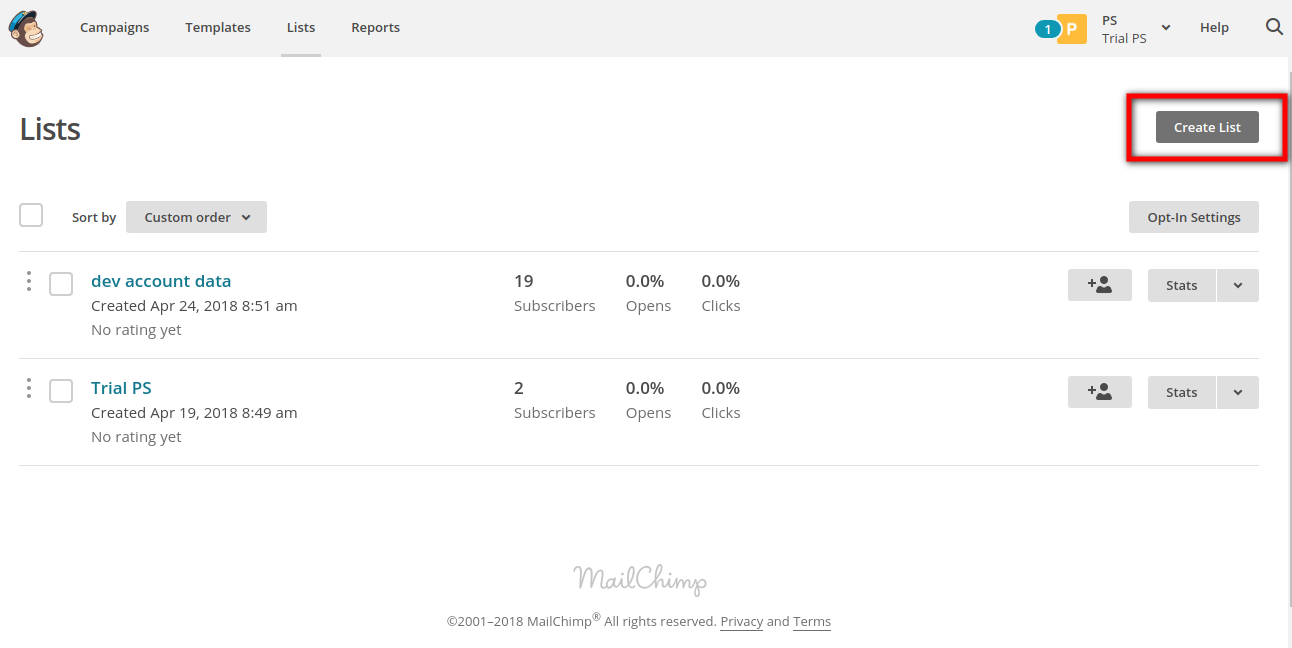Expand dropdown arrow next to dev account Stats
The height and width of the screenshot is (648, 1292).
click(x=1237, y=285)
